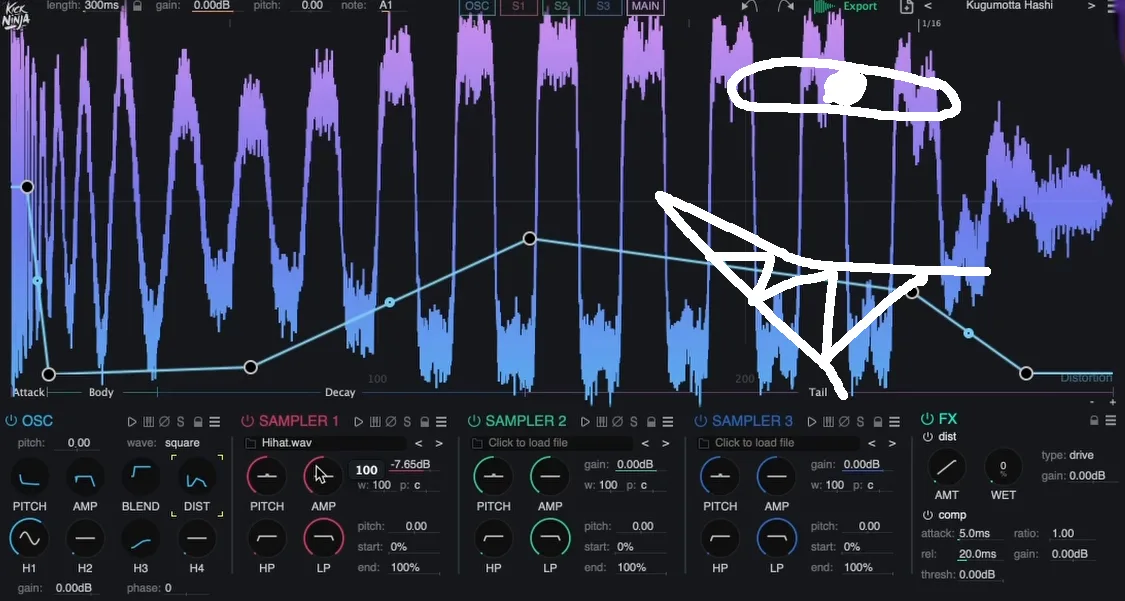Solo the Sampler 1 layer
This screenshot has height=601, width=1125.
408,422
